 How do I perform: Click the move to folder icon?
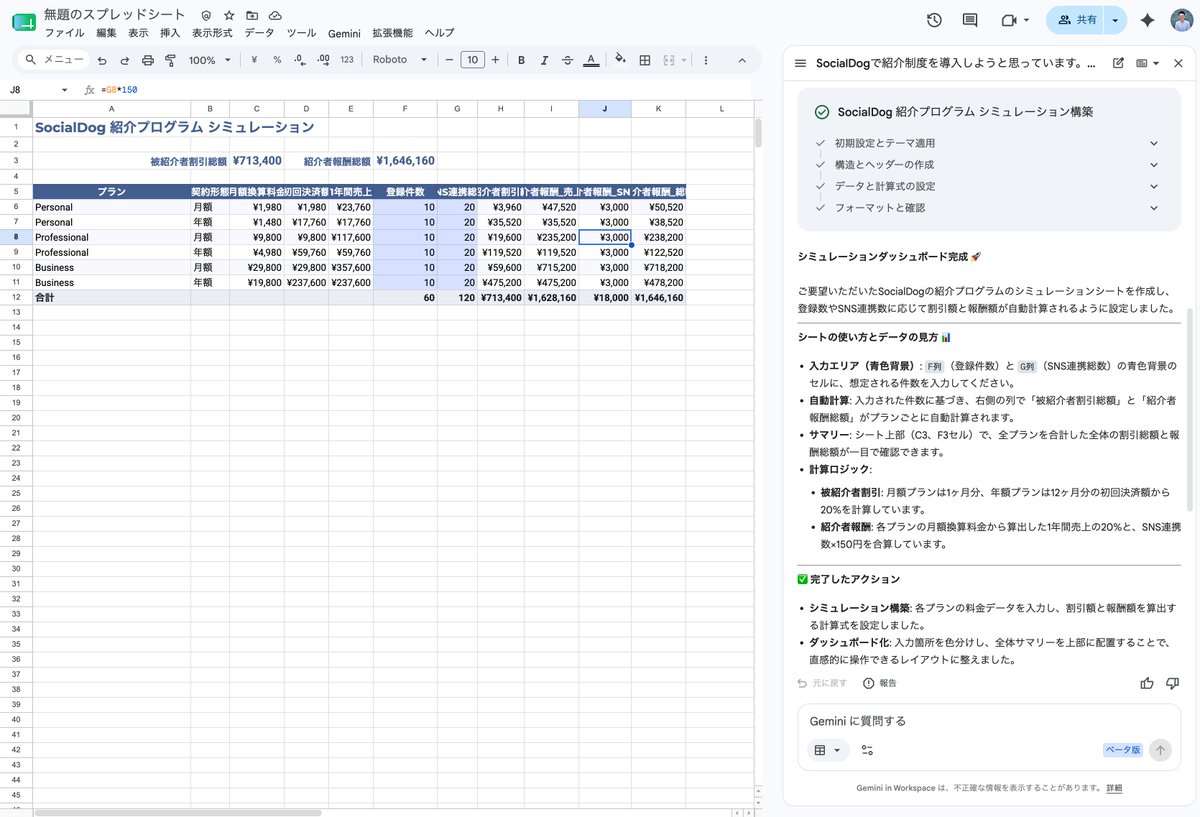click(x=252, y=16)
